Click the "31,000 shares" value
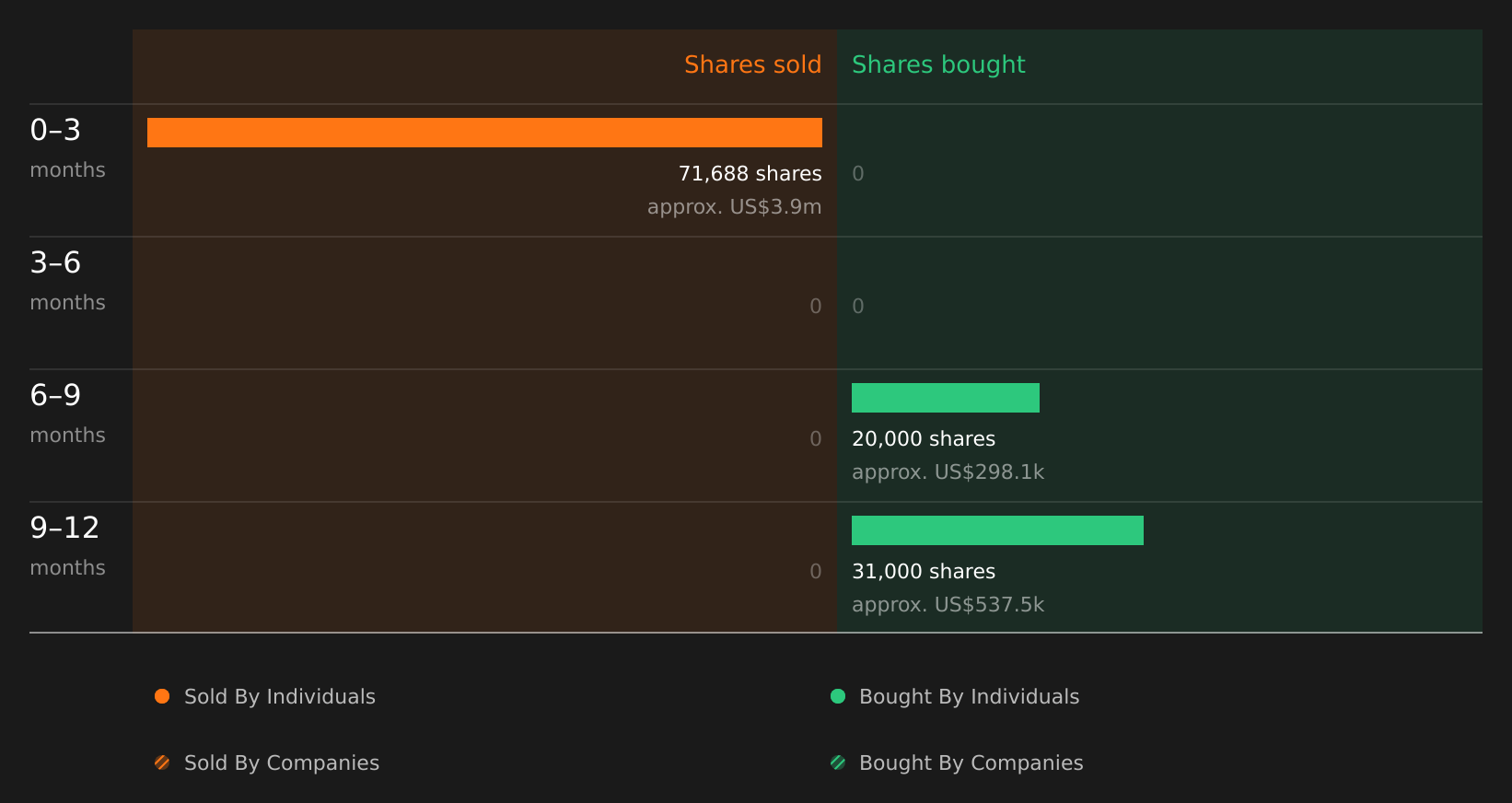The image size is (1512, 803). pyautogui.click(x=924, y=571)
